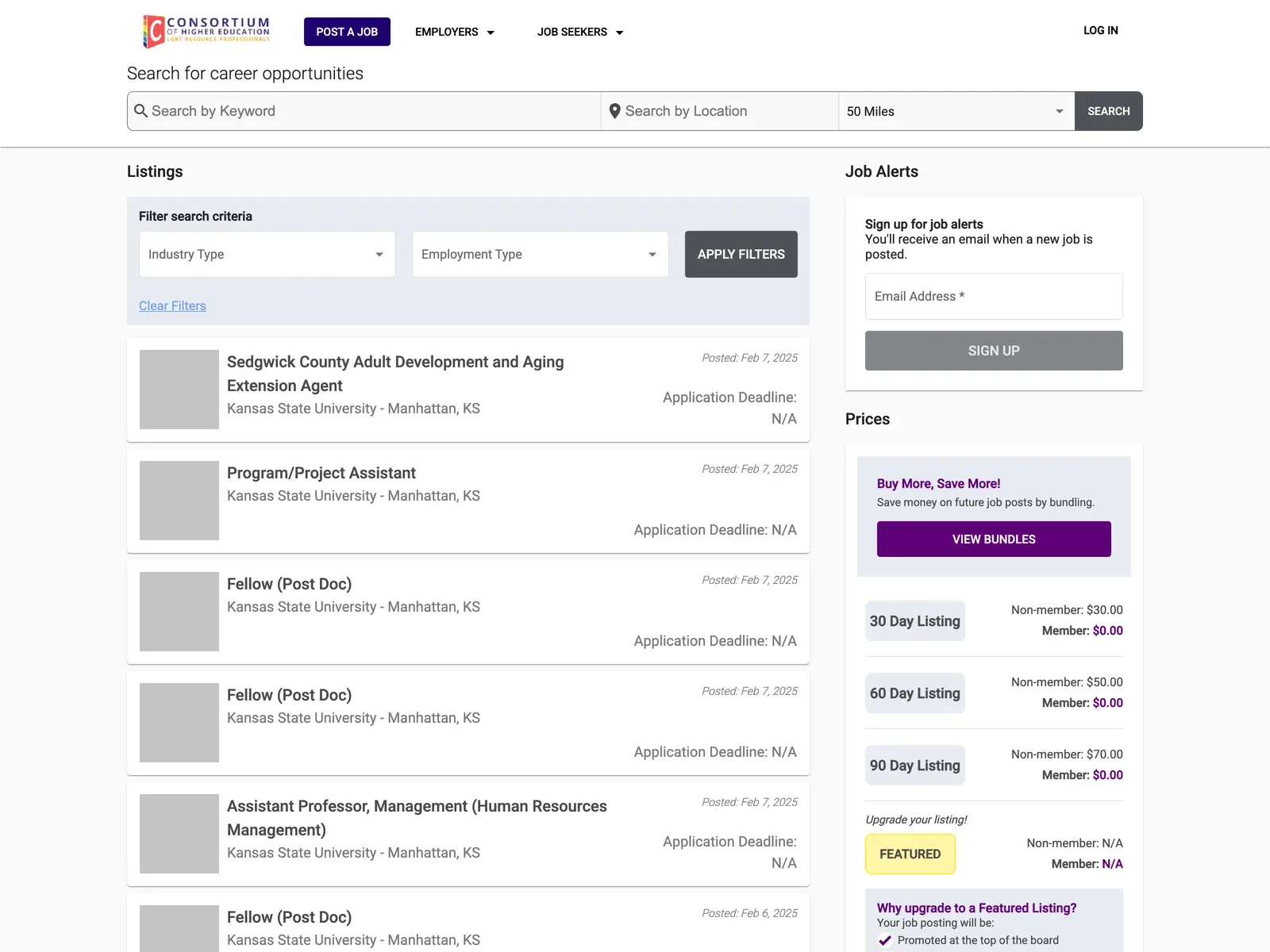Screen dimensions: 1270x952
Task: Click the Assistant Professor listing thumbnail image
Action: (179, 834)
